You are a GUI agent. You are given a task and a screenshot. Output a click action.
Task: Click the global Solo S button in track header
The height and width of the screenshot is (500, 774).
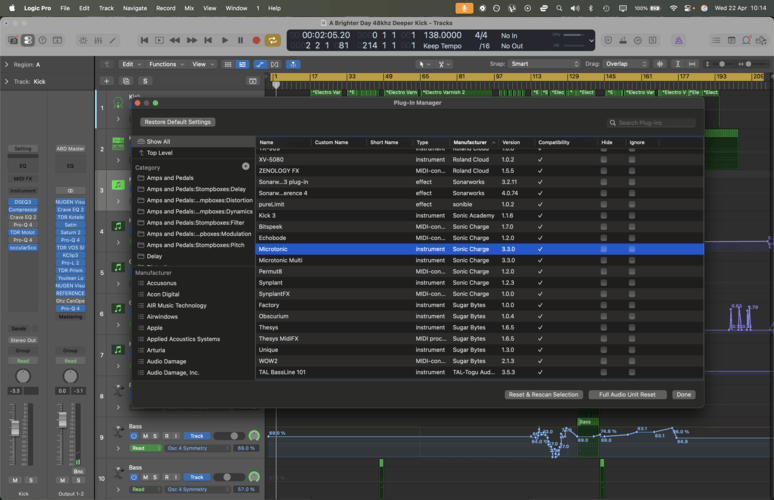click(145, 81)
